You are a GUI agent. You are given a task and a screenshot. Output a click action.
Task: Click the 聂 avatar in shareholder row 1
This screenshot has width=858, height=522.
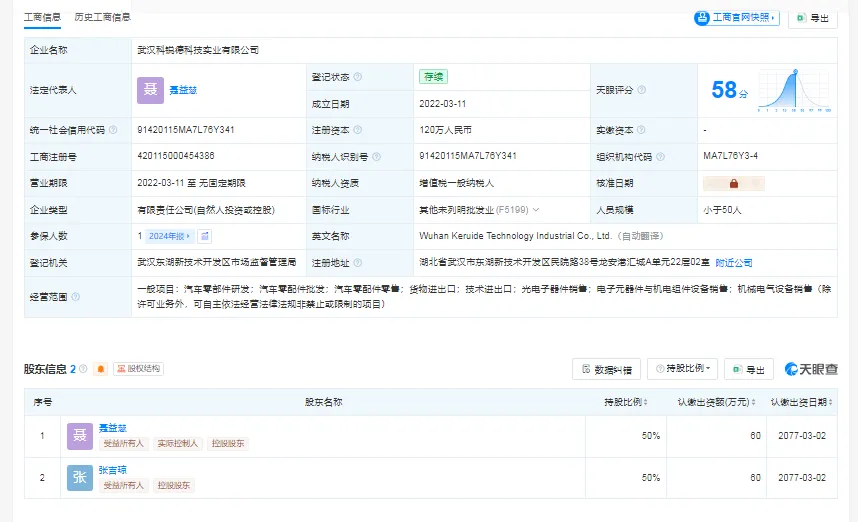(80, 436)
